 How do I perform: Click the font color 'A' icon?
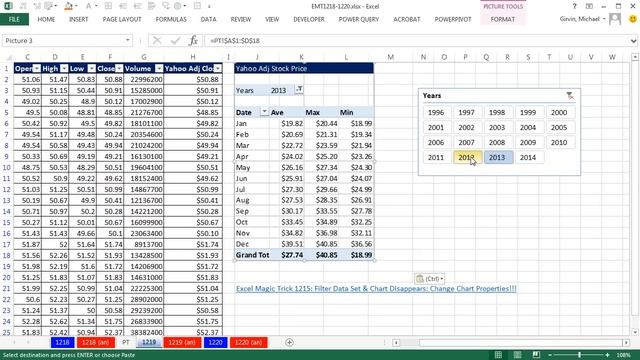(x=88, y=6)
